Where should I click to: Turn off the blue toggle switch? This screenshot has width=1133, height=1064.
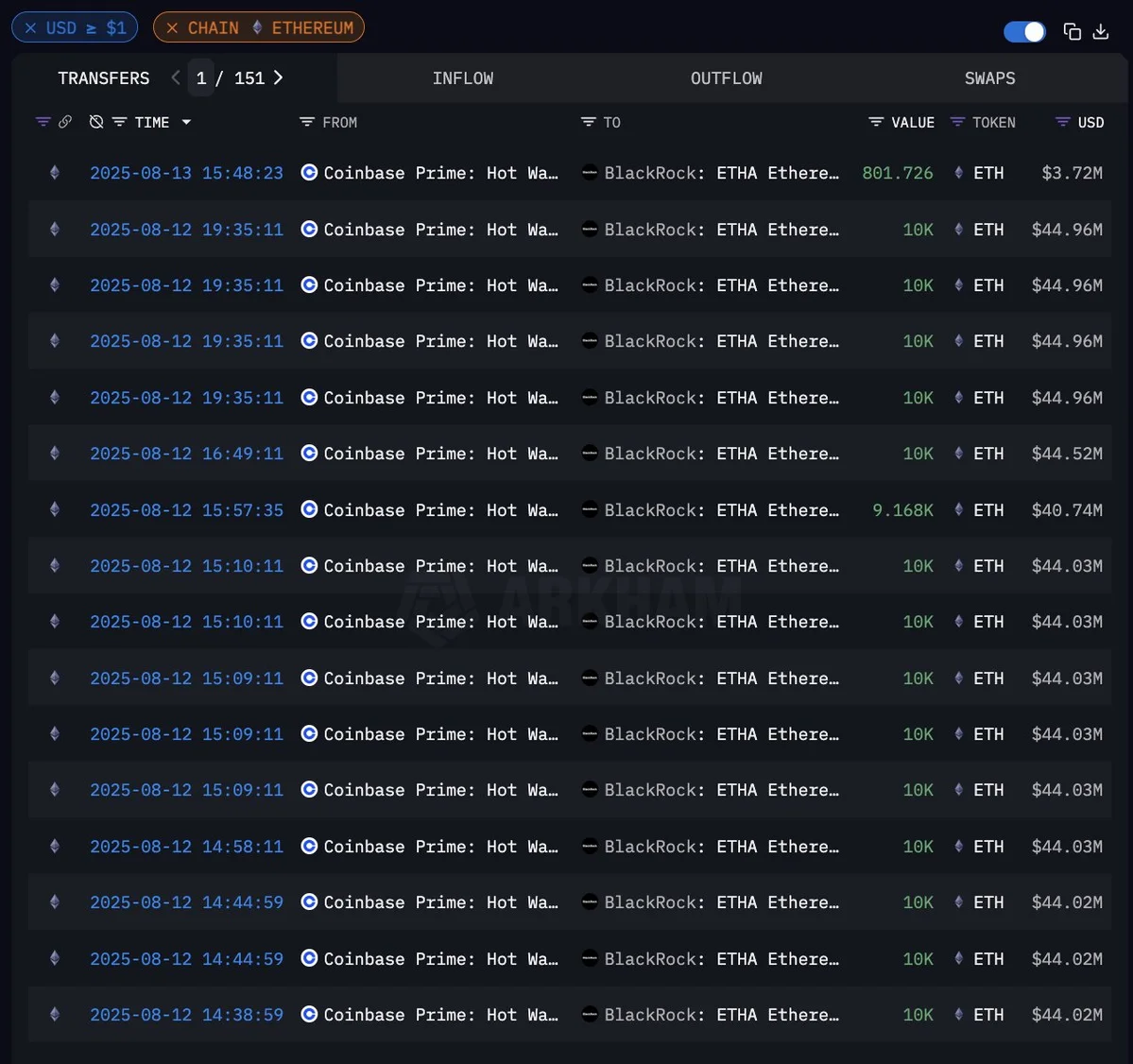point(1024,31)
